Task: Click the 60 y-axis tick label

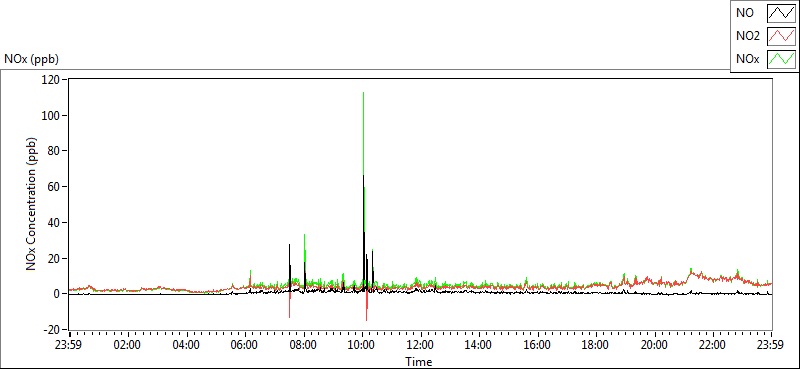Action: [x=55, y=187]
